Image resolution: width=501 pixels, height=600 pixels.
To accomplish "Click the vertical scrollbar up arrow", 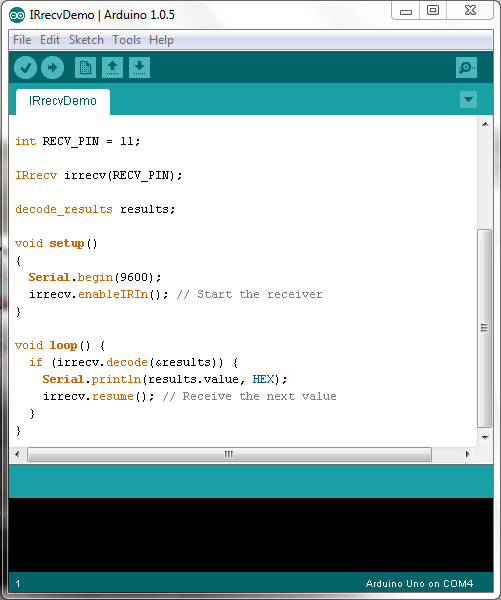I will pos(485,124).
